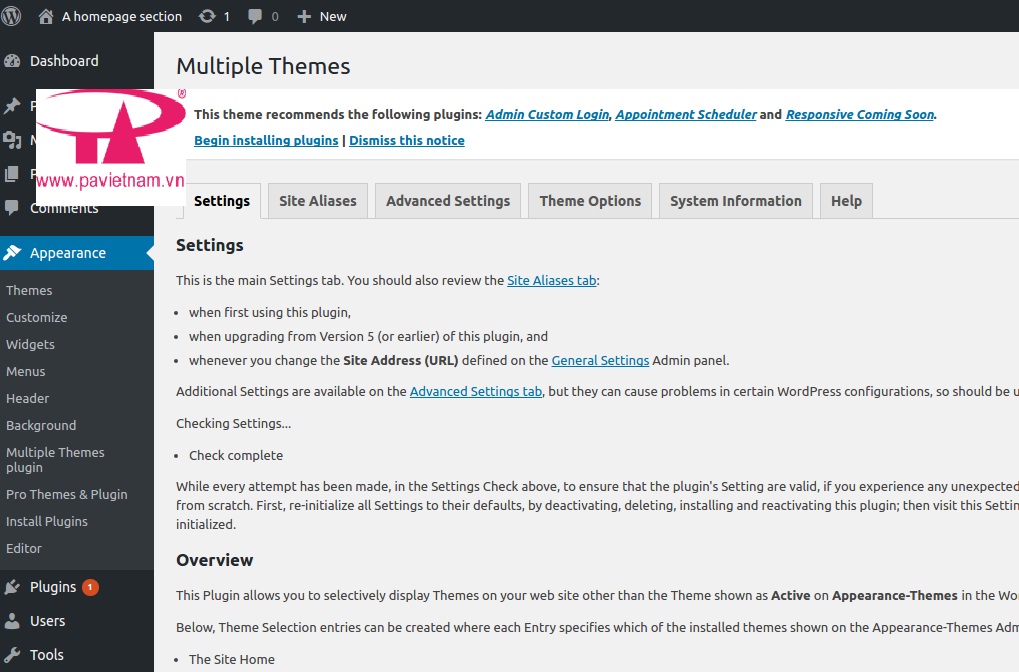This screenshot has width=1019, height=672.
Task: Click the Check complete text
Action: point(236,456)
